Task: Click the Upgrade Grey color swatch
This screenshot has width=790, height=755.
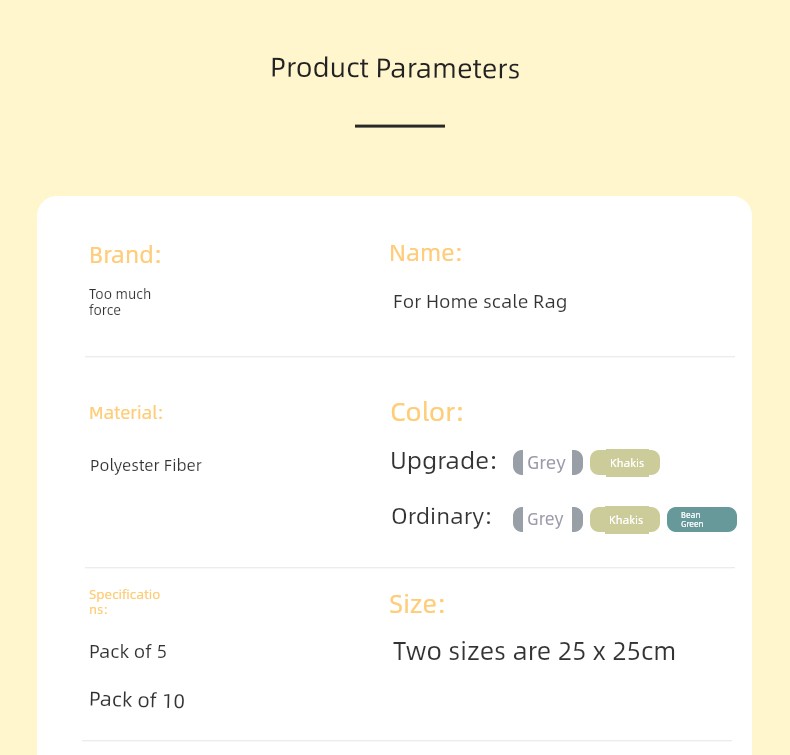Action: pyautogui.click(x=548, y=462)
